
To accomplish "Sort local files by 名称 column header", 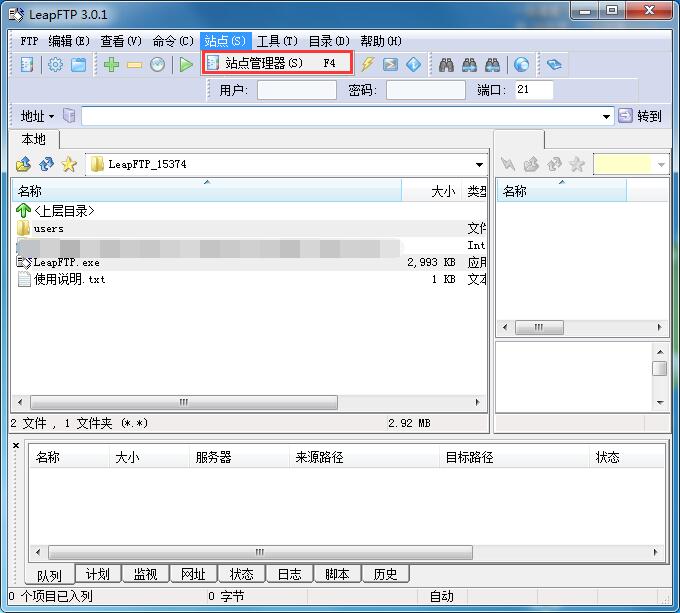I will 207,191.
